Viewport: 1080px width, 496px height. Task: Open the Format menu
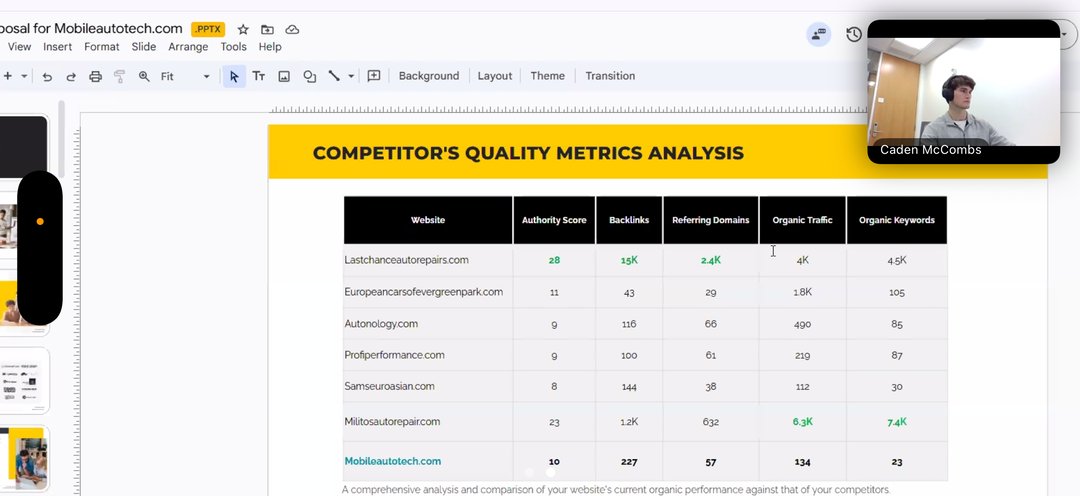(x=102, y=47)
